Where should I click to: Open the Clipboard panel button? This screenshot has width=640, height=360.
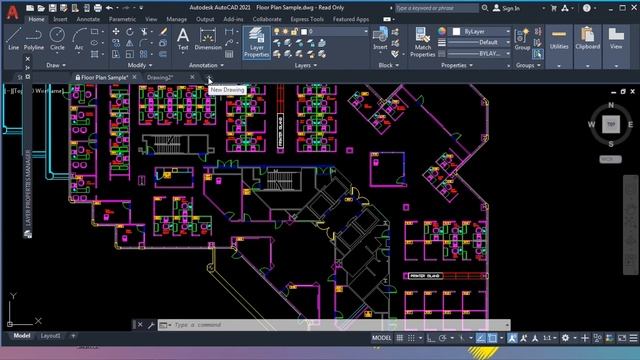(587, 46)
